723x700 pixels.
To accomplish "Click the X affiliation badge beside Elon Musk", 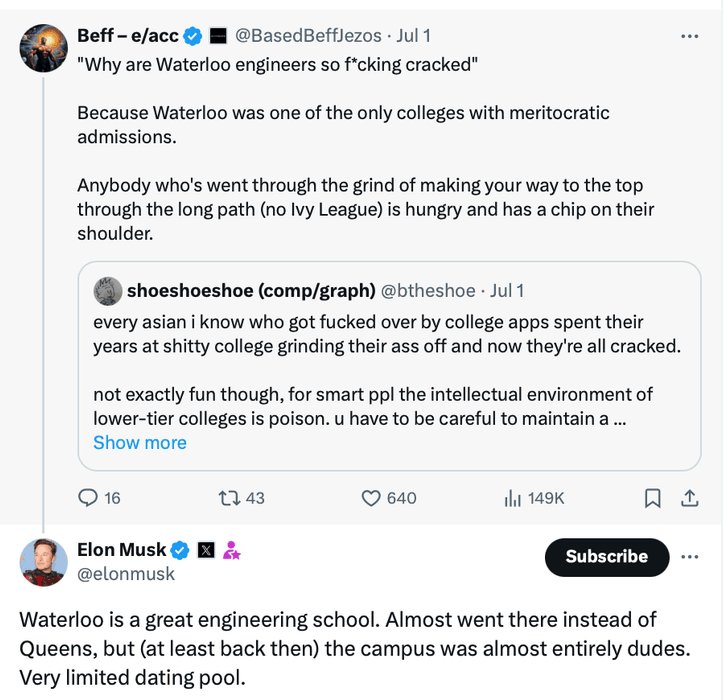I will tap(206, 550).
